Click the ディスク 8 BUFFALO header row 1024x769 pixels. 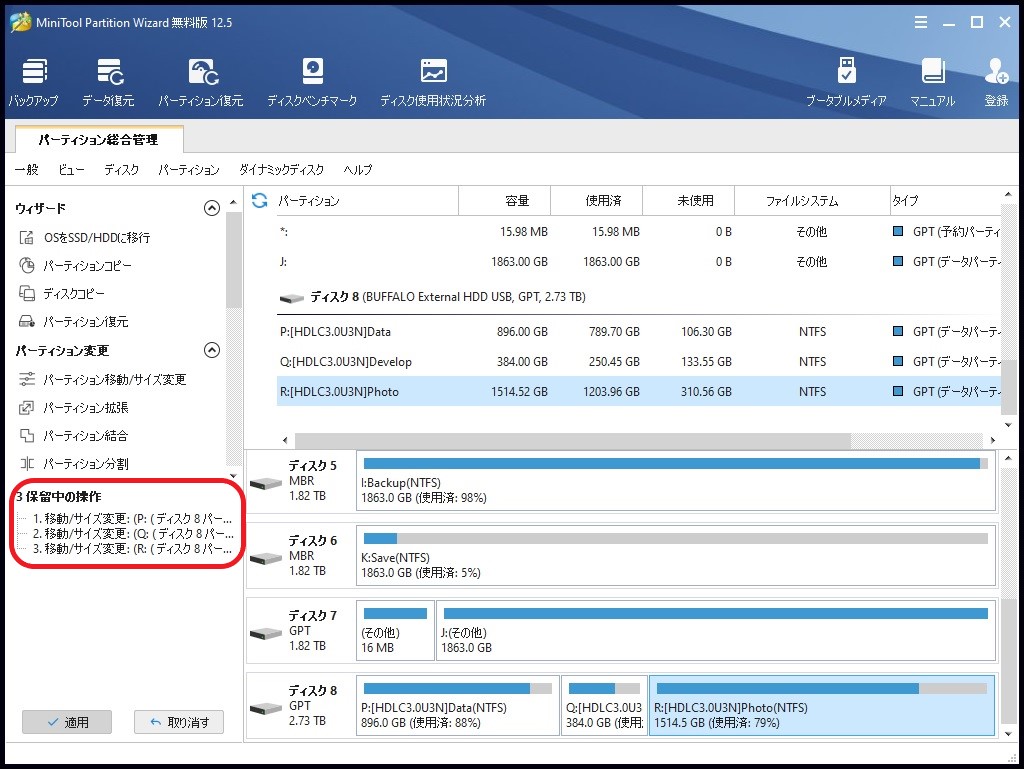click(x=639, y=297)
